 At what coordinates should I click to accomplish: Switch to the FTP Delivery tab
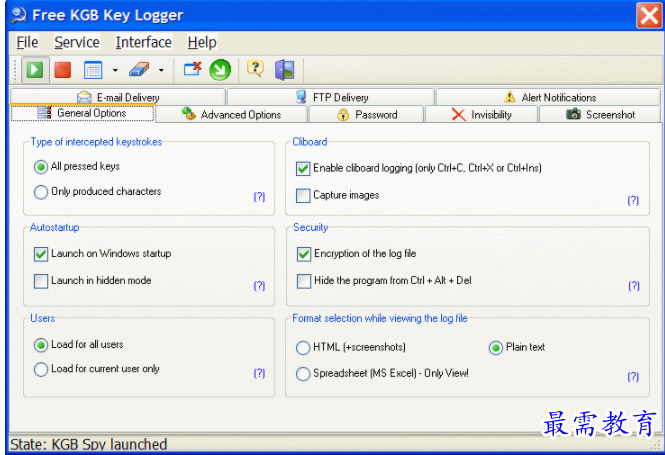331,97
